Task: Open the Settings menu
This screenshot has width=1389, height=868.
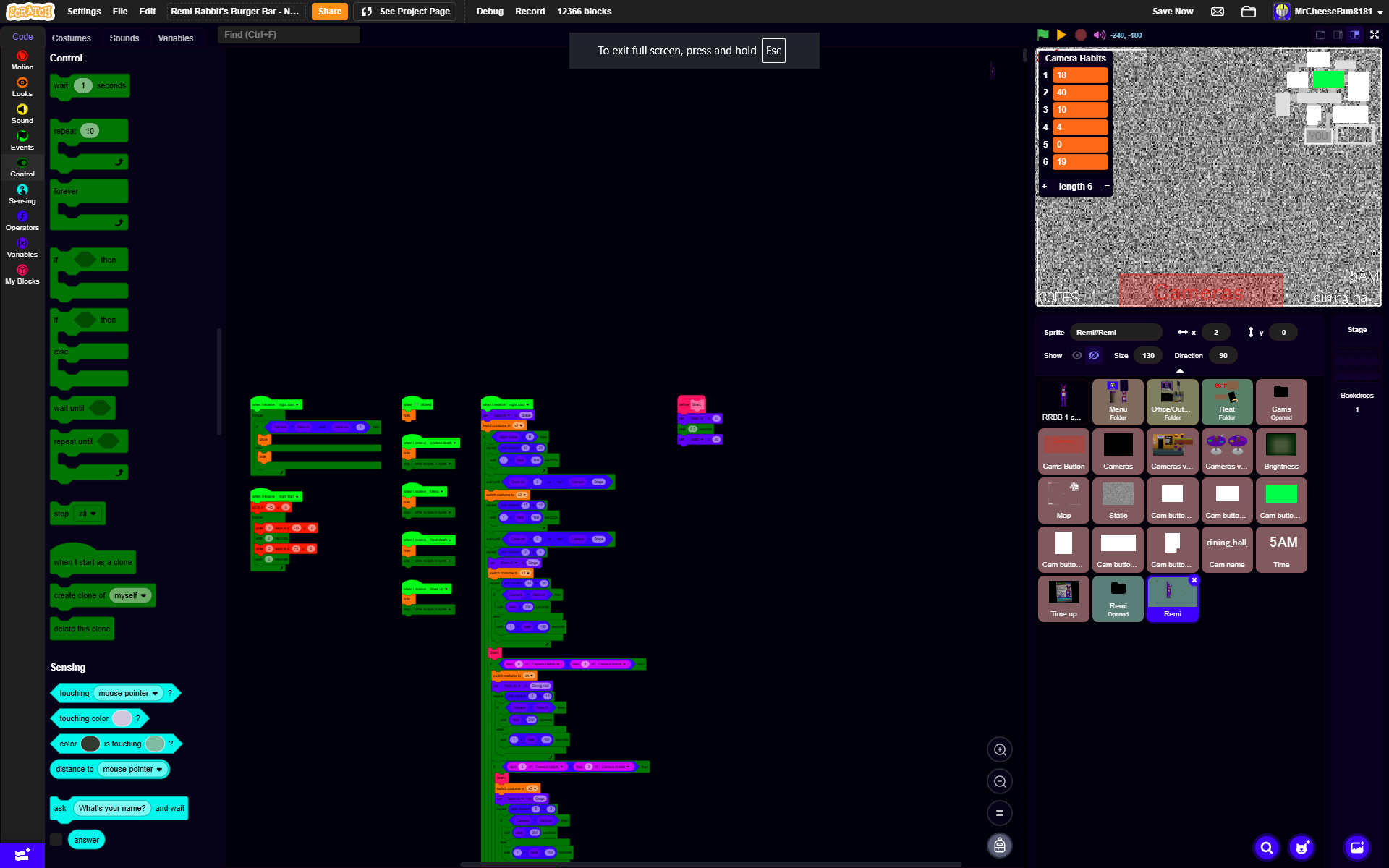Action: (84, 11)
